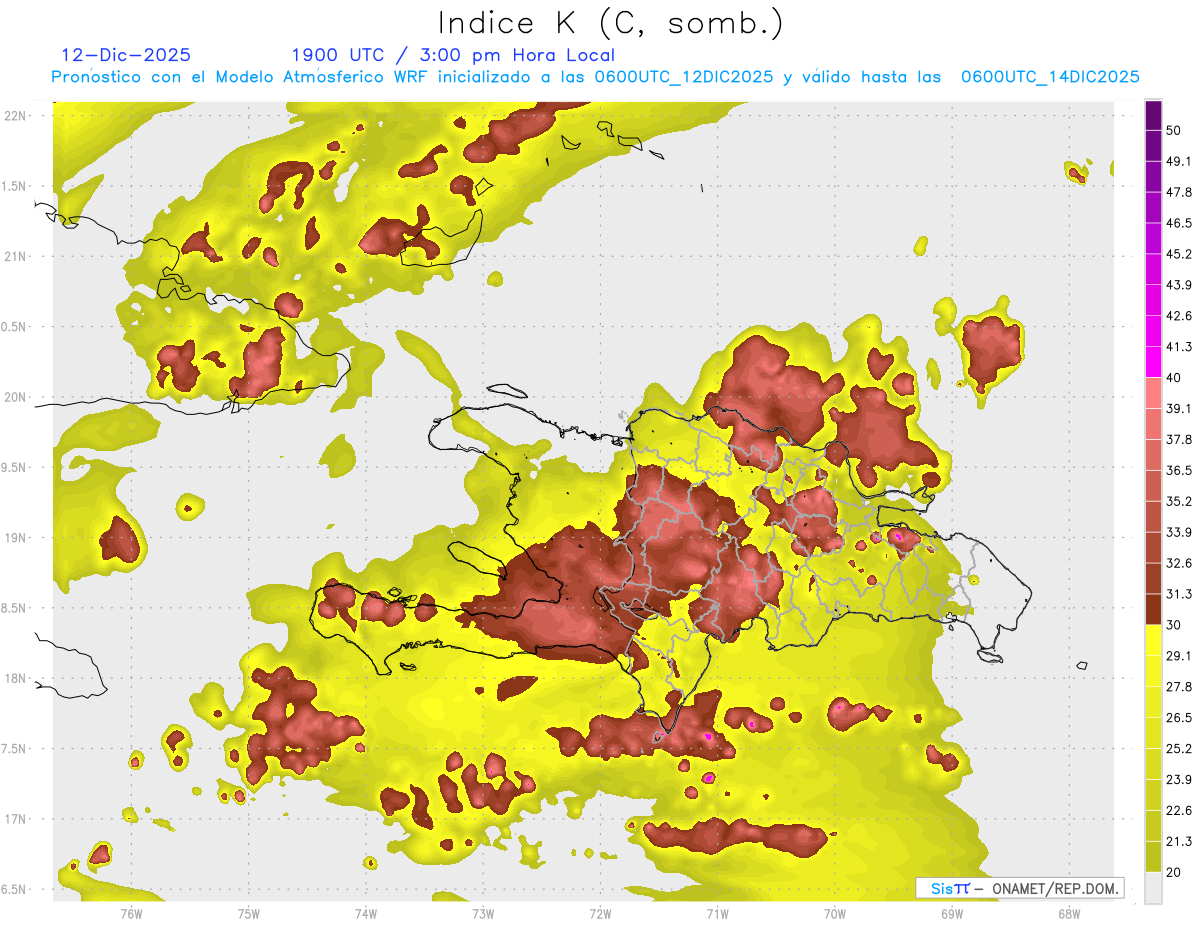
Task: Click the '22N' latitude label
Action: (16, 115)
